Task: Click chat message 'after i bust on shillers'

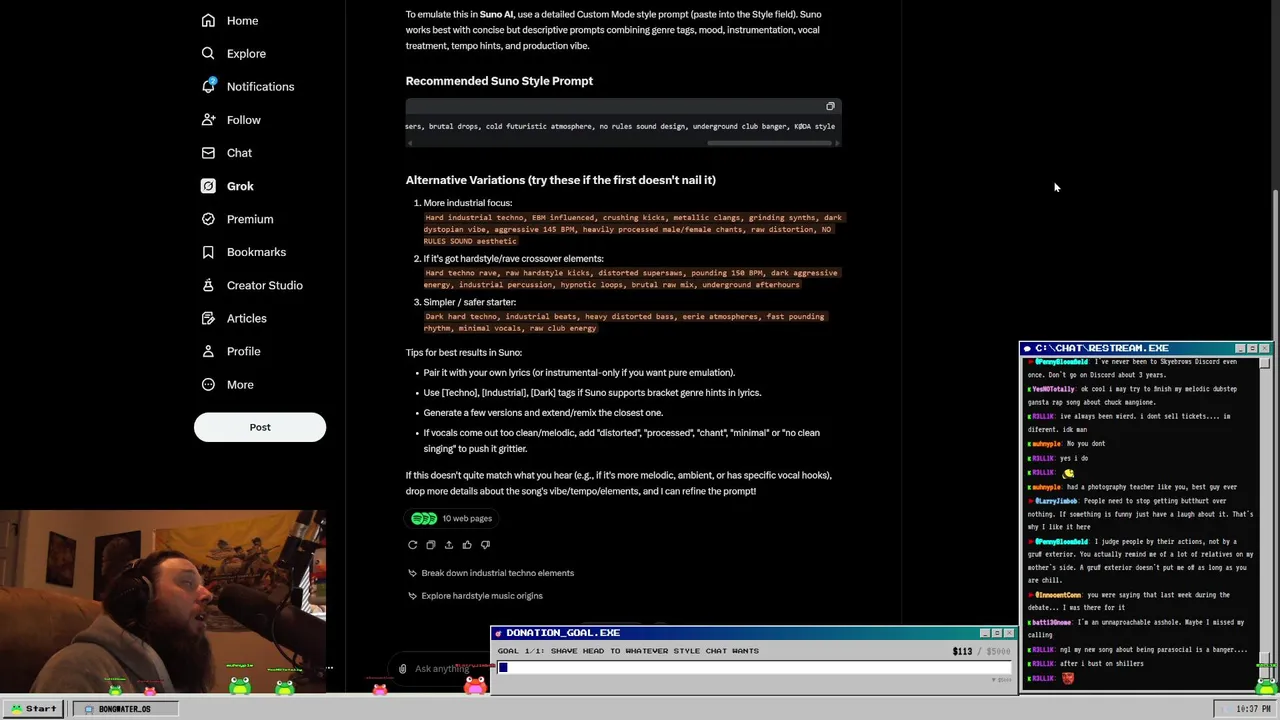Action: pyautogui.click(x=1100, y=664)
